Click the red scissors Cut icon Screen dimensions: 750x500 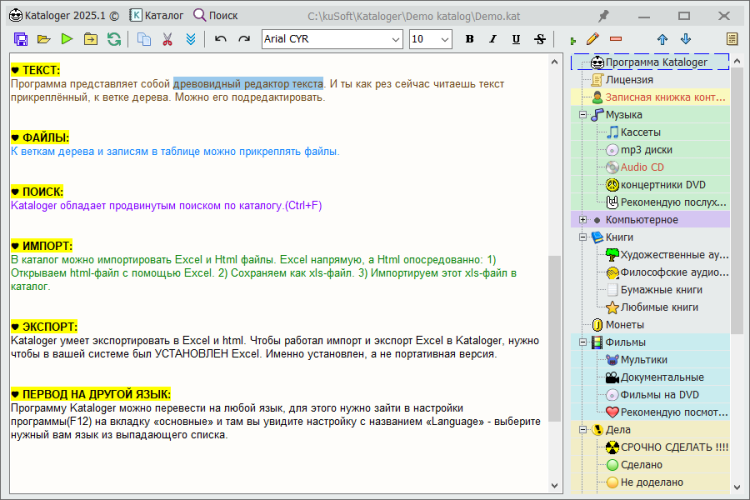click(x=167, y=39)
